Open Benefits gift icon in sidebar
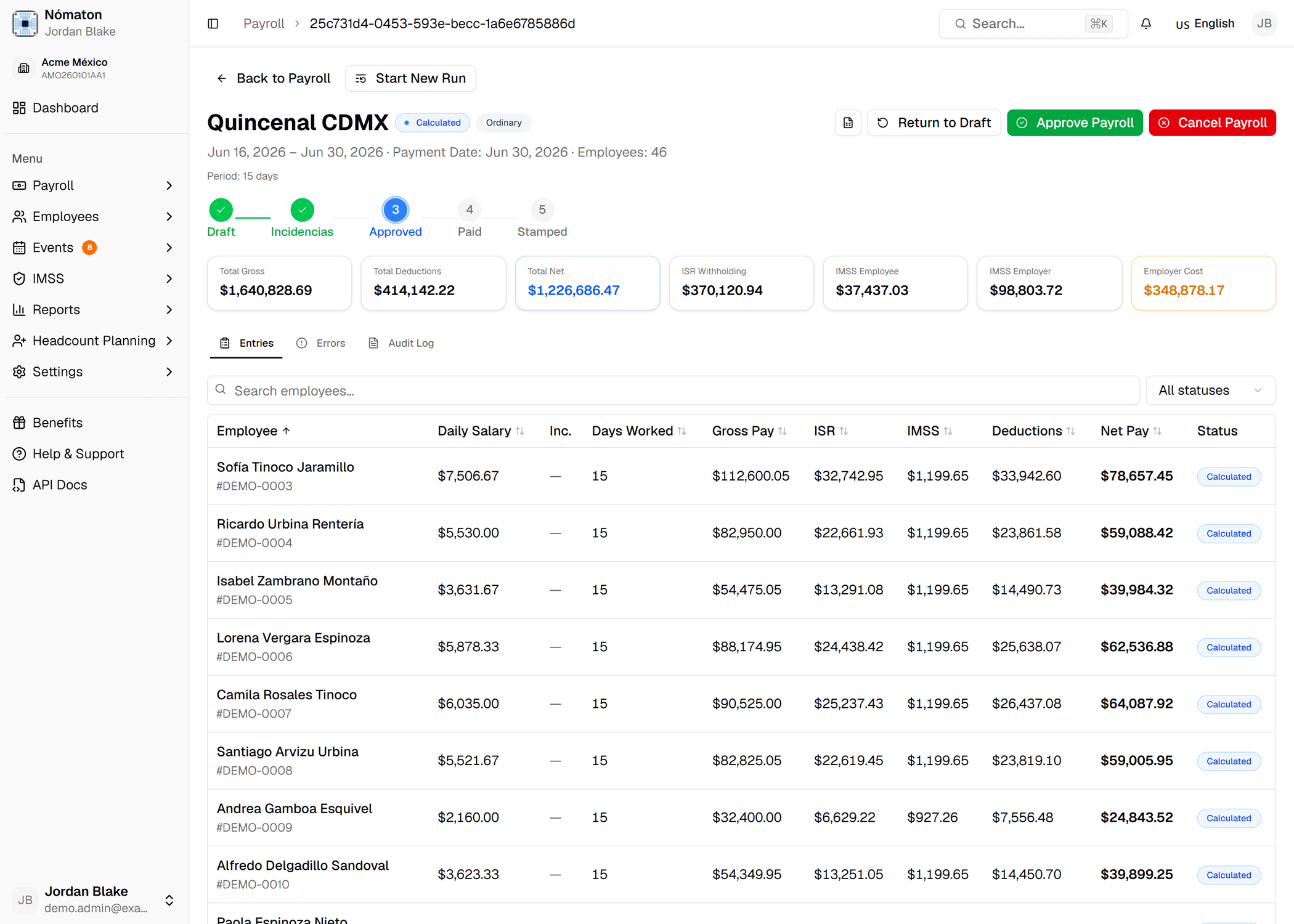The image size is (1294, 924). tap(19, 423)
